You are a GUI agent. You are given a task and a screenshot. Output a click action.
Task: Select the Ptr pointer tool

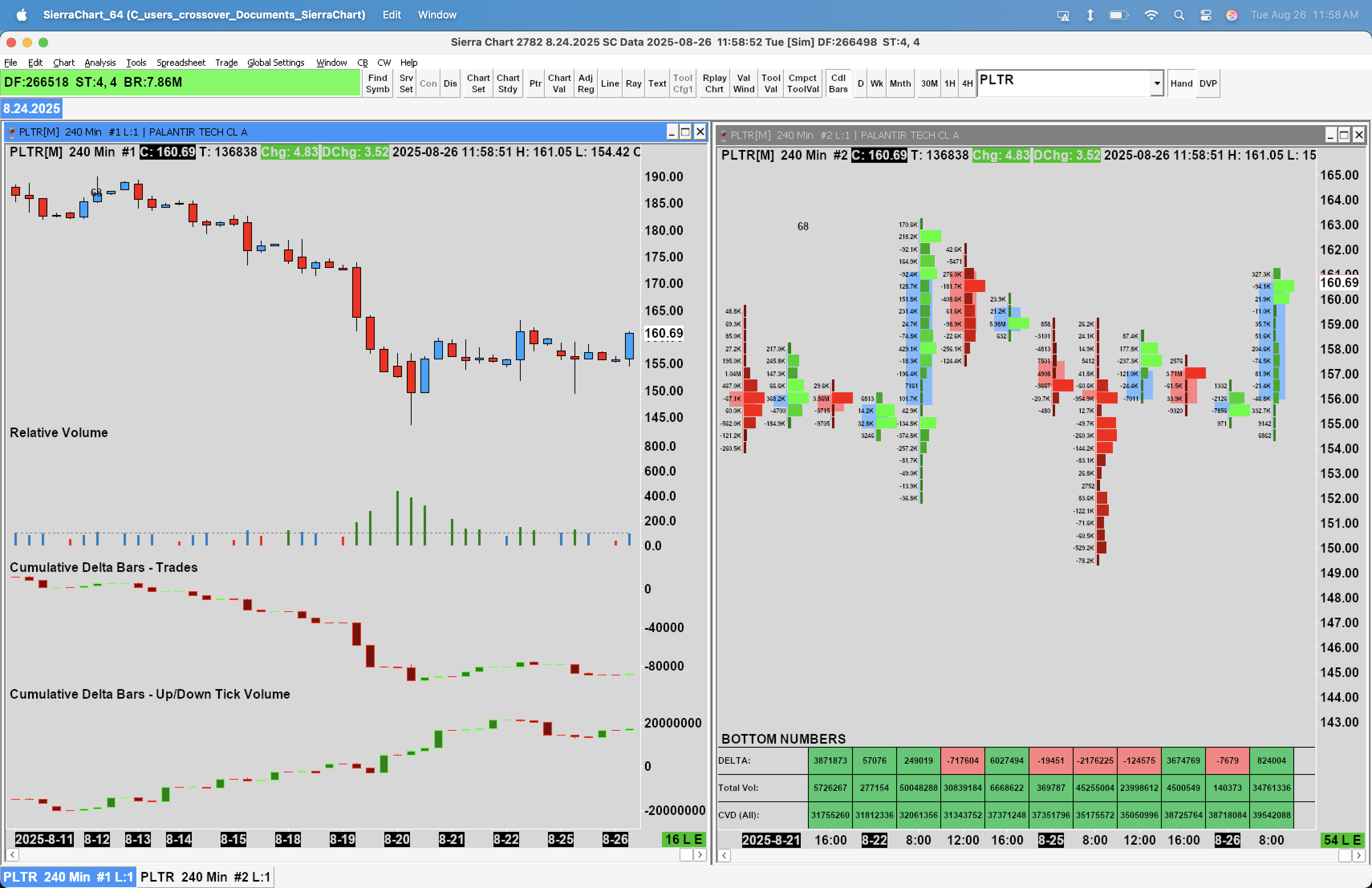[535, 83]
